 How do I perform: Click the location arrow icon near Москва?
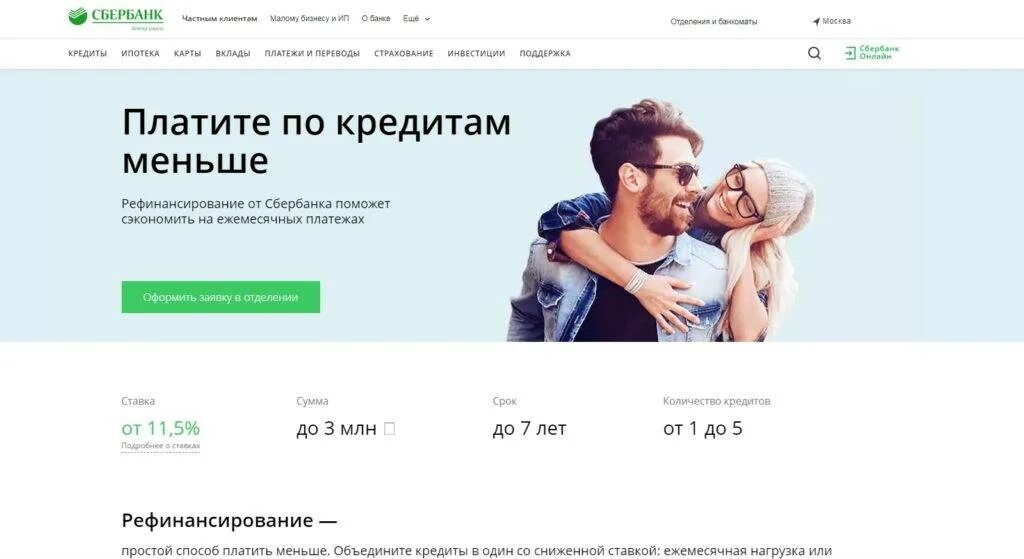[816, 22]
